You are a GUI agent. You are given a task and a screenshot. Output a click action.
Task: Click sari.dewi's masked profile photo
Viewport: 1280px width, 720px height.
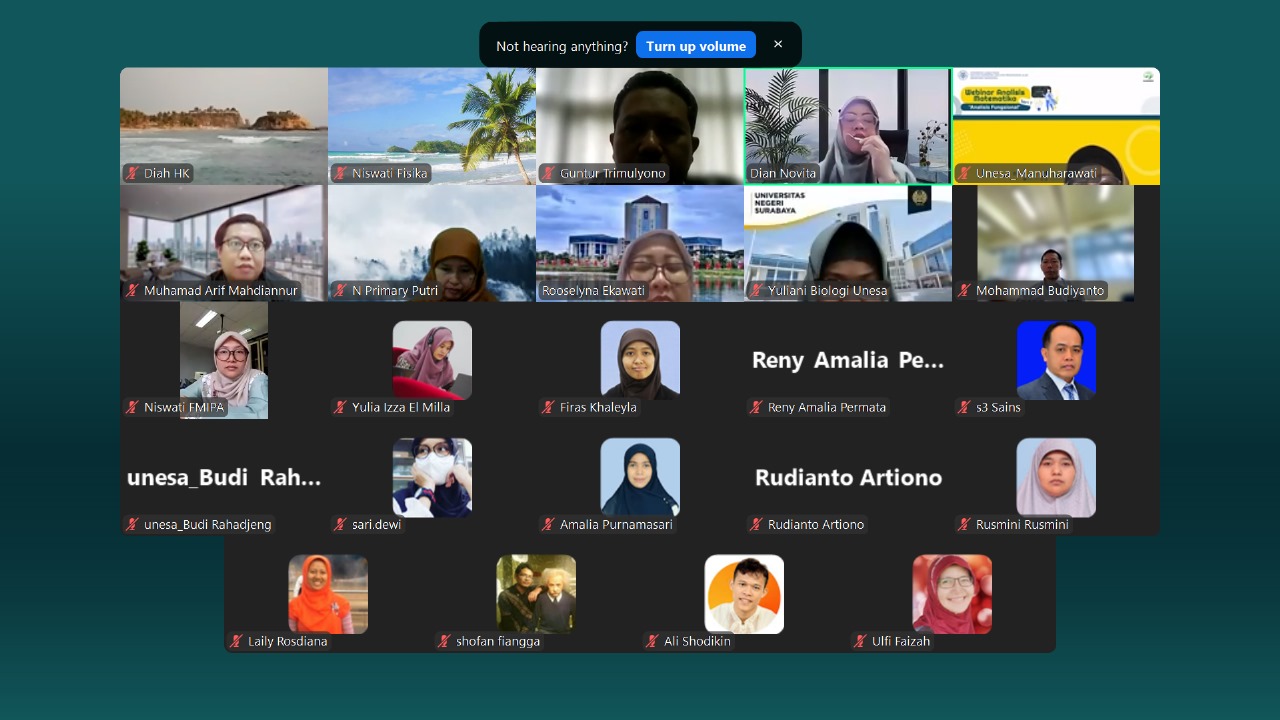(432, 477)
